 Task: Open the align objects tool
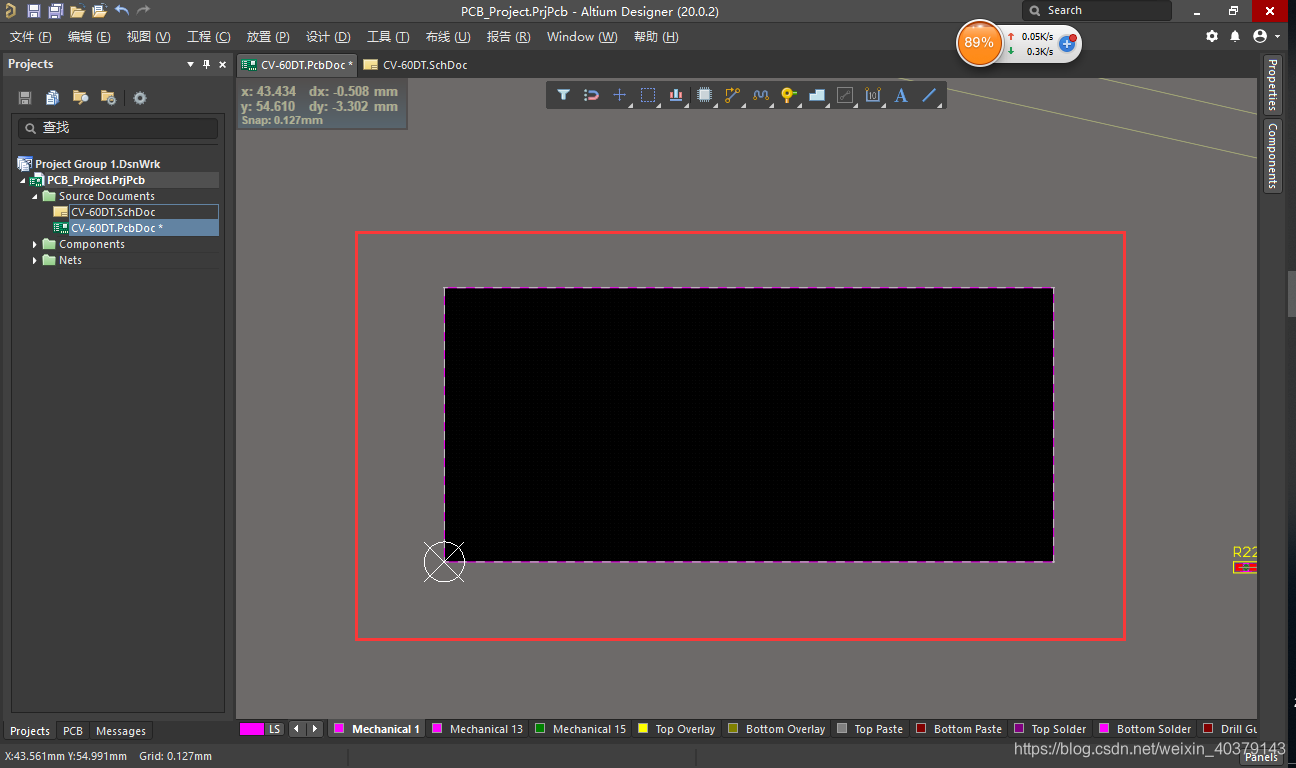pos(676,95)
